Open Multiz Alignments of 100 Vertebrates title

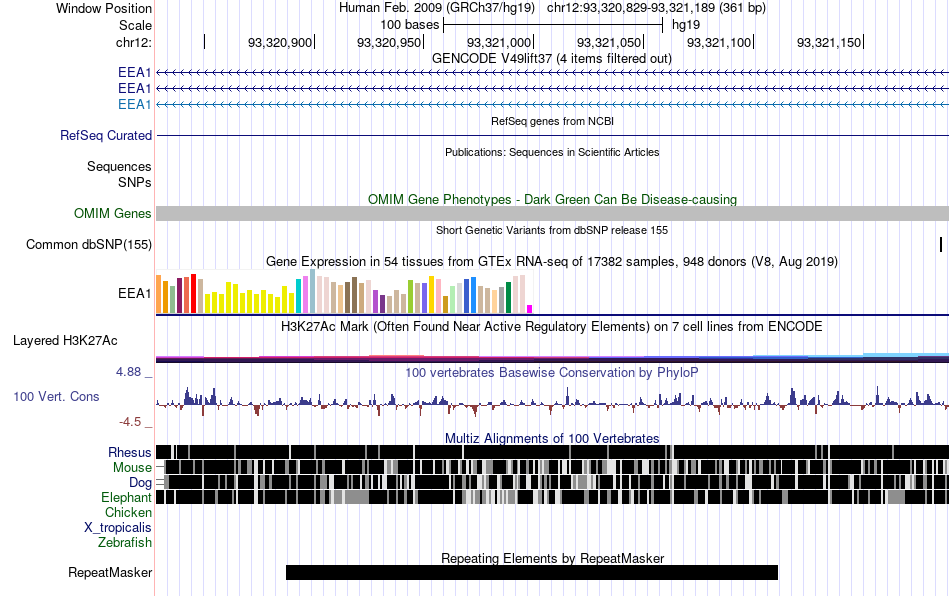click(552, 438)
